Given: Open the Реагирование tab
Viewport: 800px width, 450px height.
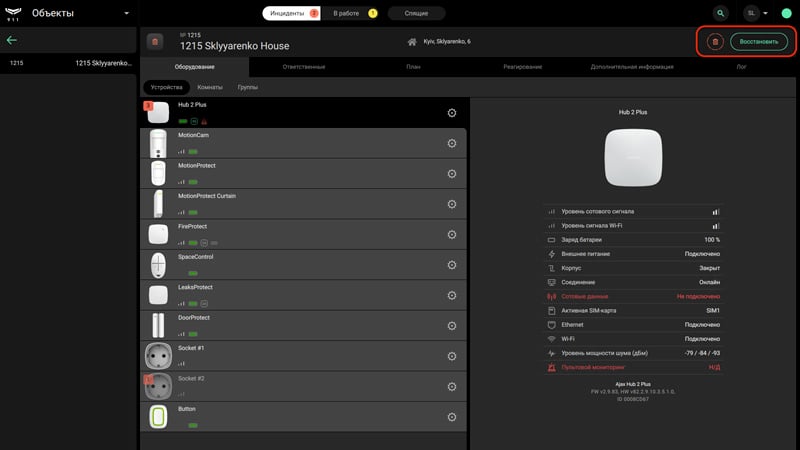Looking at the screenshot, I should coord(522,67).
